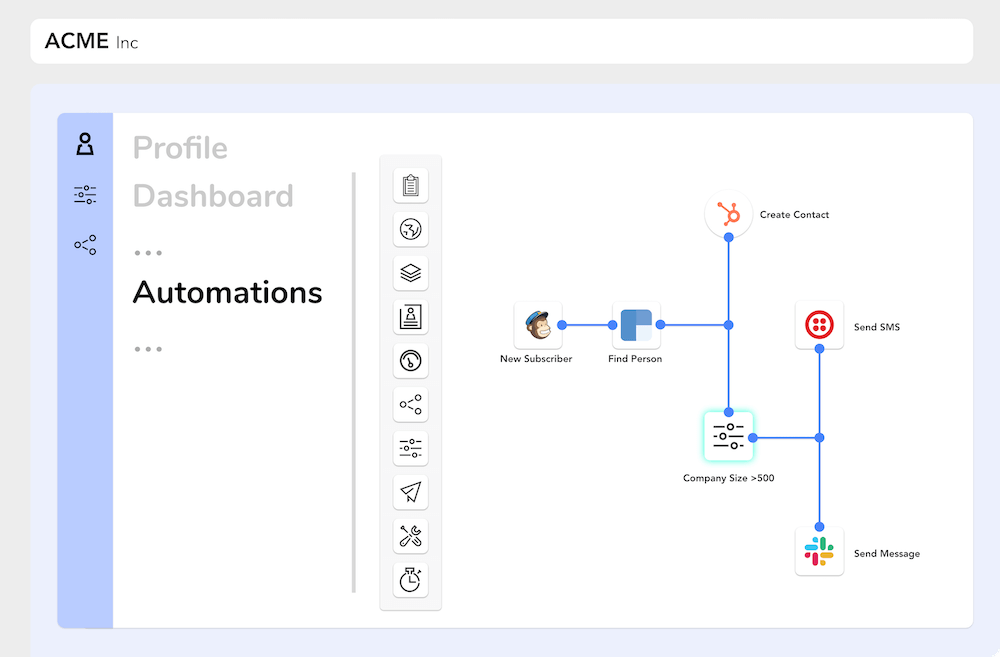
Task: Click the share nodes icon in blue sidebar
Action: point(85,244)
